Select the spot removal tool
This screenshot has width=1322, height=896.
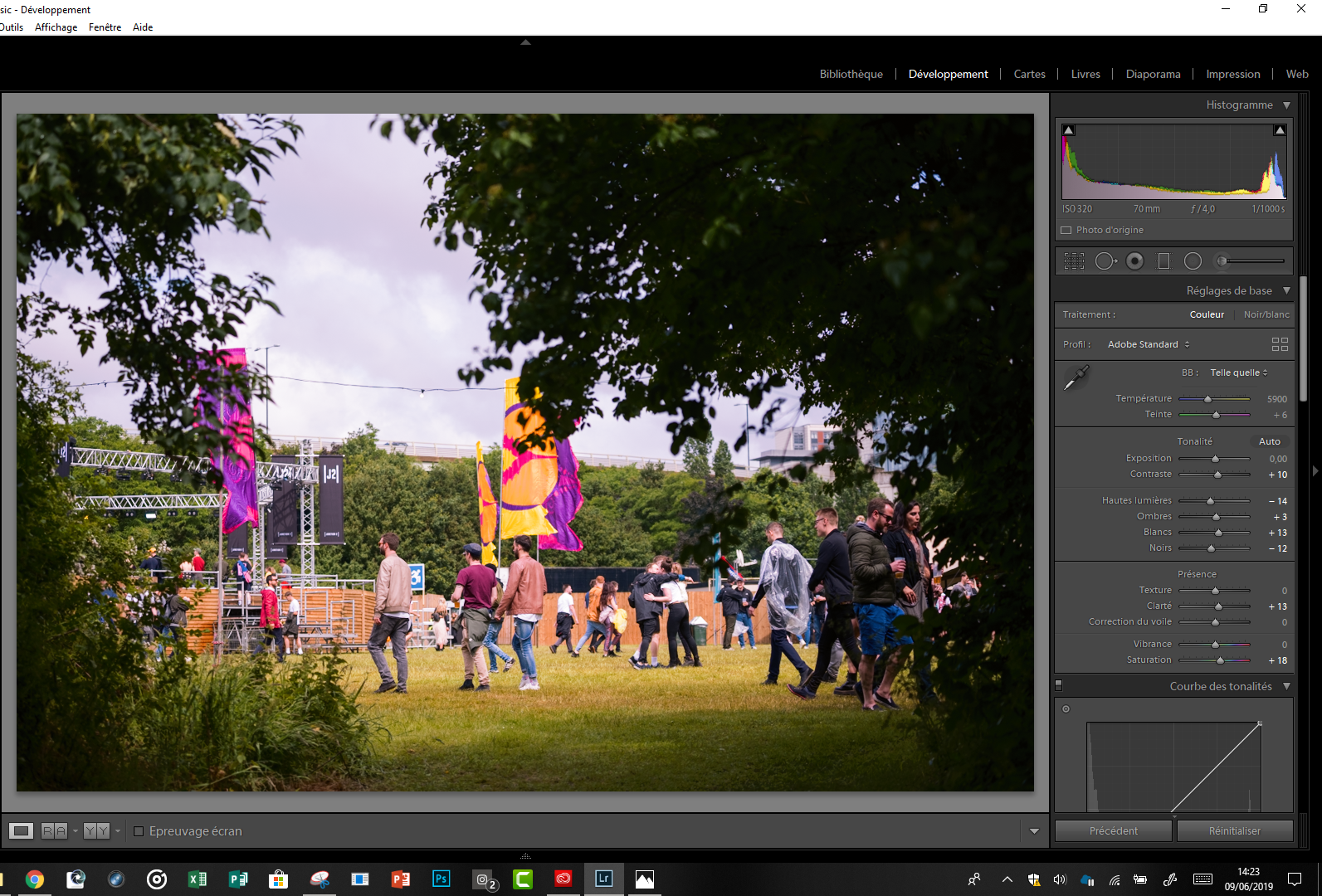point(1105,261)
